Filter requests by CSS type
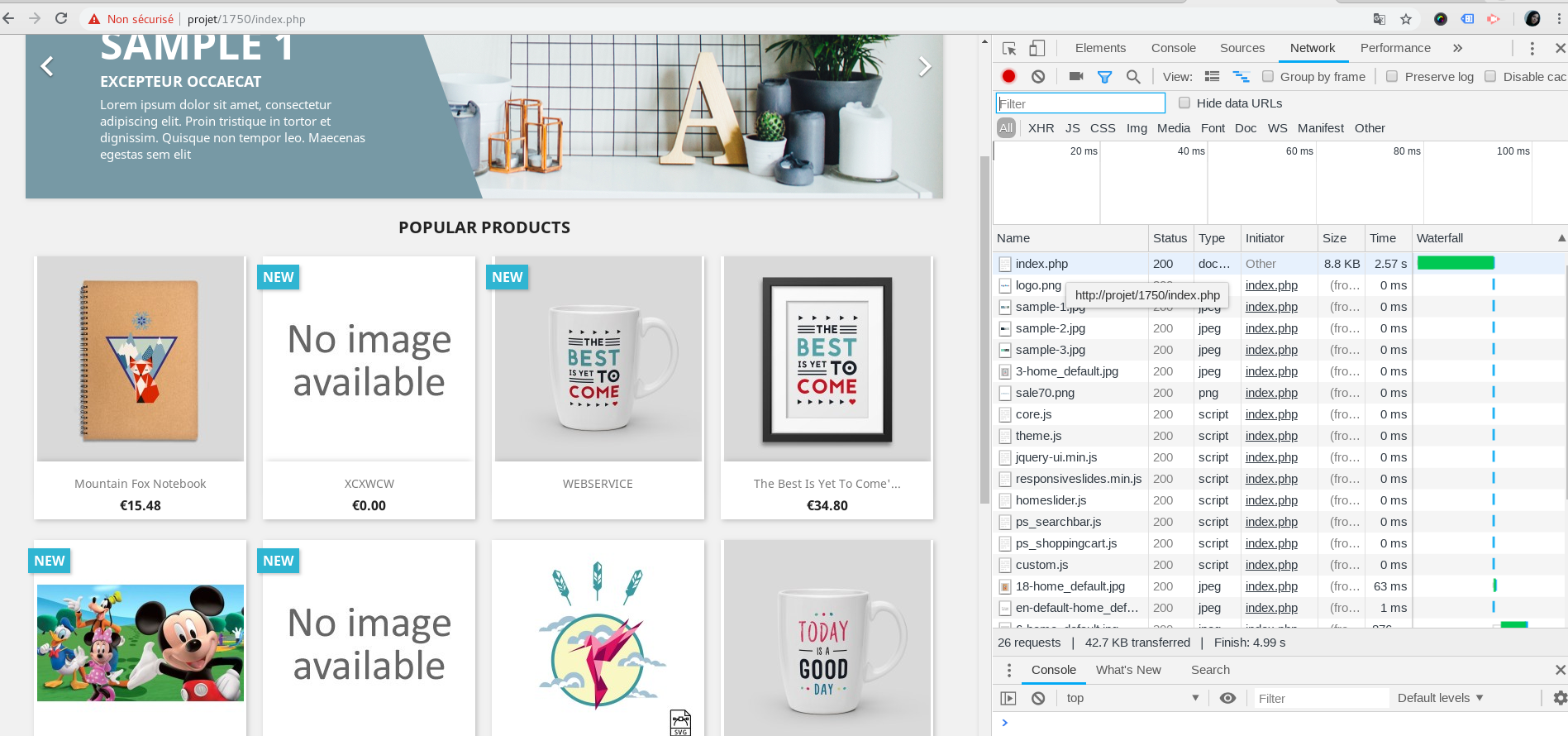The height and width of the screenshot is (736, 1568). pos(1103,128)
